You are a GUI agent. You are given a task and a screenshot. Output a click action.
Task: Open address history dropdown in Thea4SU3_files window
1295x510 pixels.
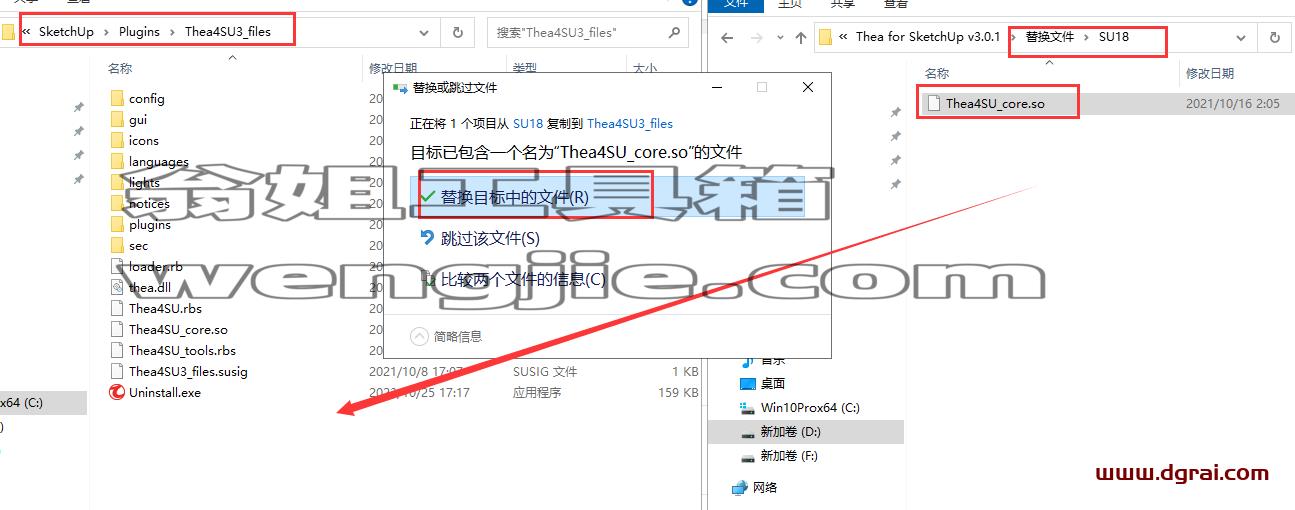pos(423,32)
